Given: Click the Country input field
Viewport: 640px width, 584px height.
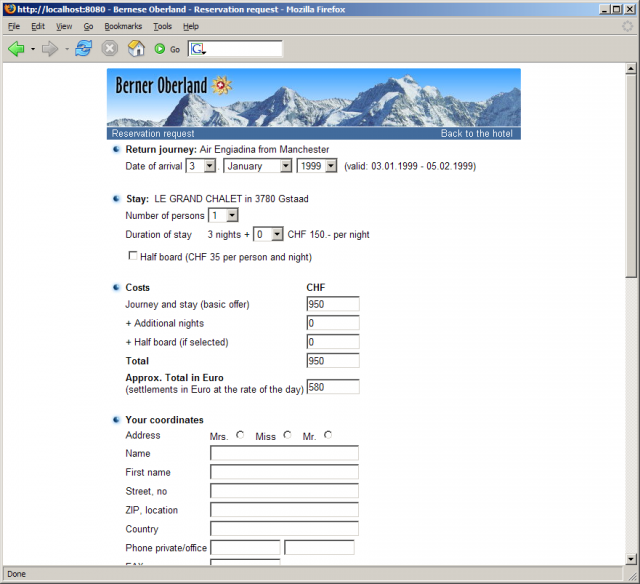Looking at the screenshot, I should coord(284,528).
